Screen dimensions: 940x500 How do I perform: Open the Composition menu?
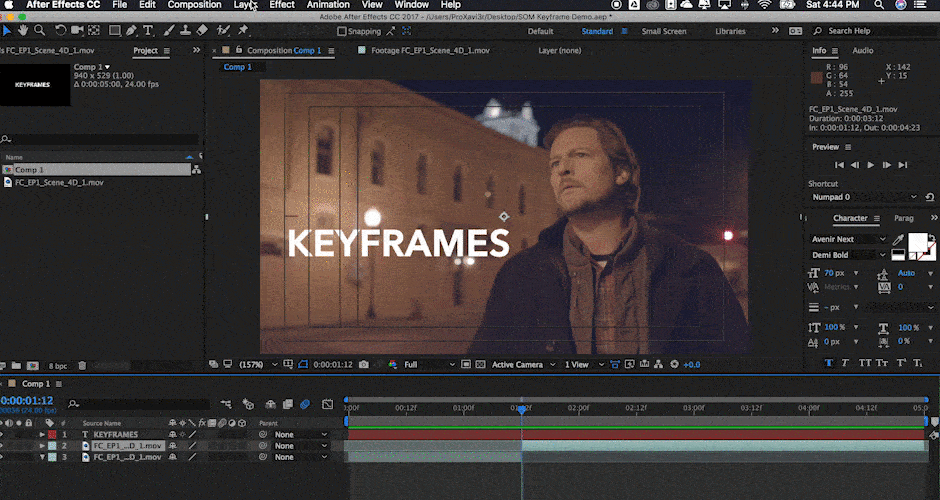194,5
